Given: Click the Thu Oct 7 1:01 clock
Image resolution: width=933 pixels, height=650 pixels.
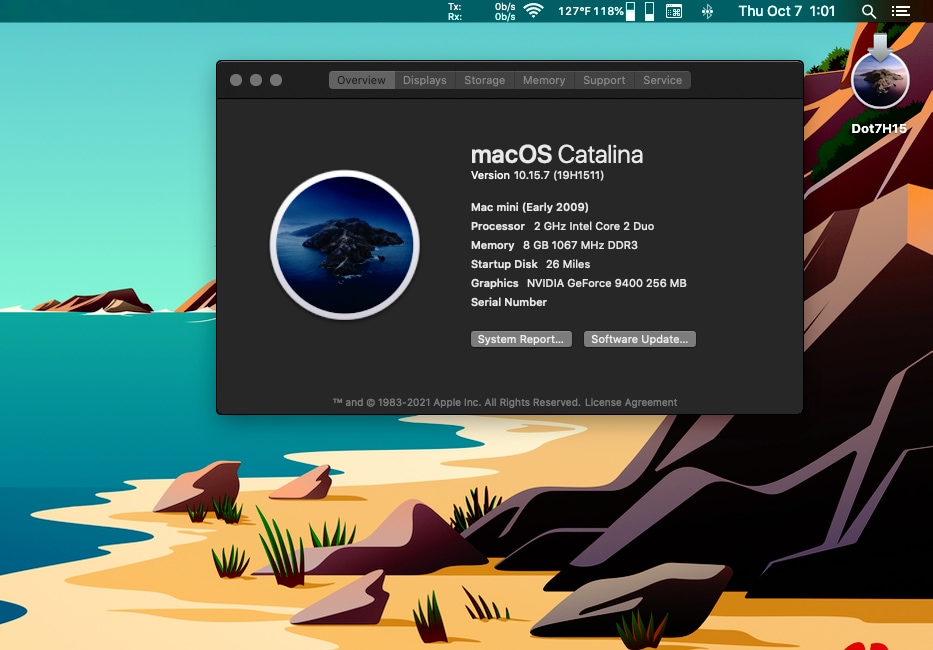Looking at the screenshot, I should tap(787, 11).
